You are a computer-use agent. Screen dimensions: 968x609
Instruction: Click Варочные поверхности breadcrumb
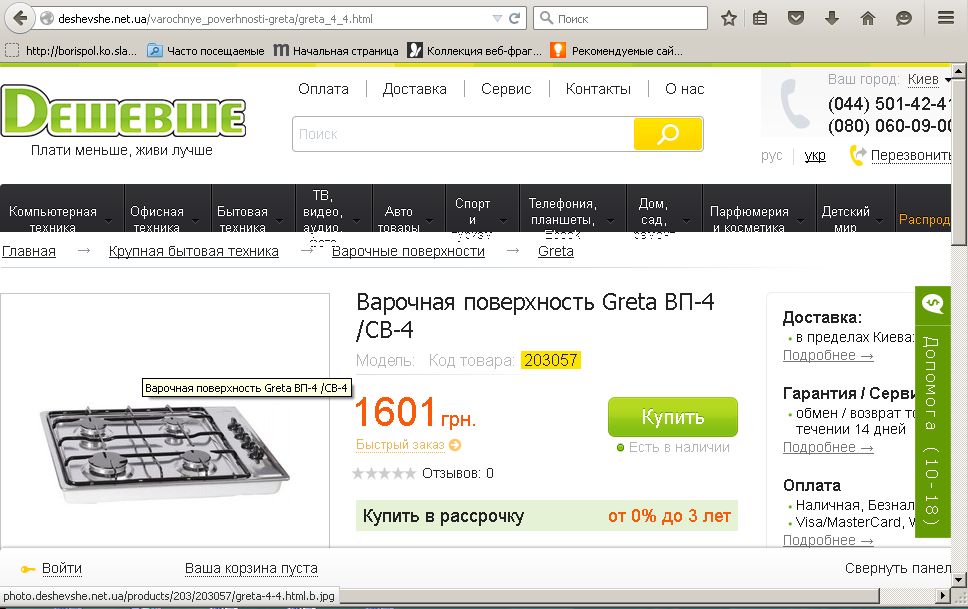(408, 251)
